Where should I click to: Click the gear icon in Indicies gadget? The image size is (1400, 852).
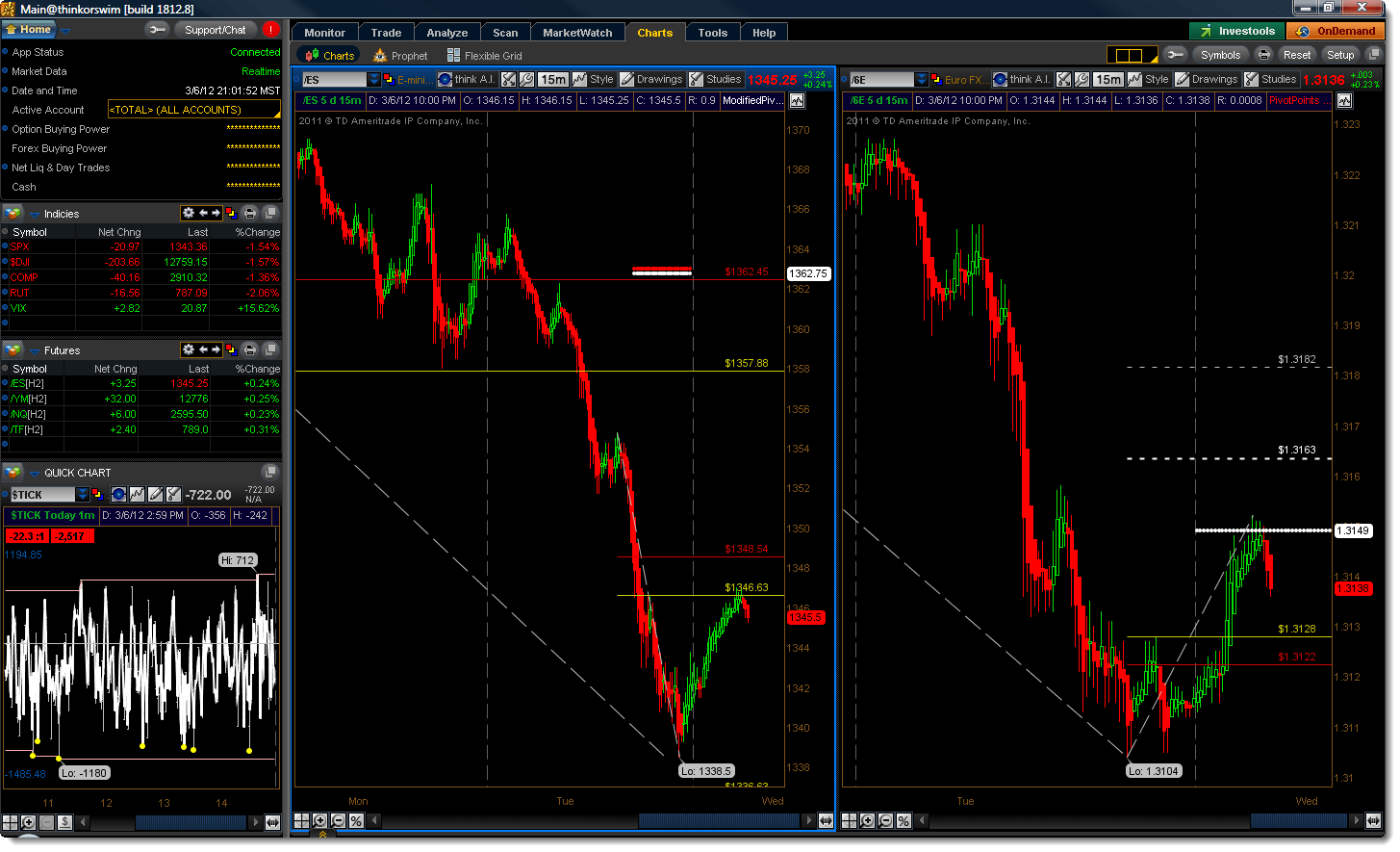pyautogui.click(x=189, y=214)
